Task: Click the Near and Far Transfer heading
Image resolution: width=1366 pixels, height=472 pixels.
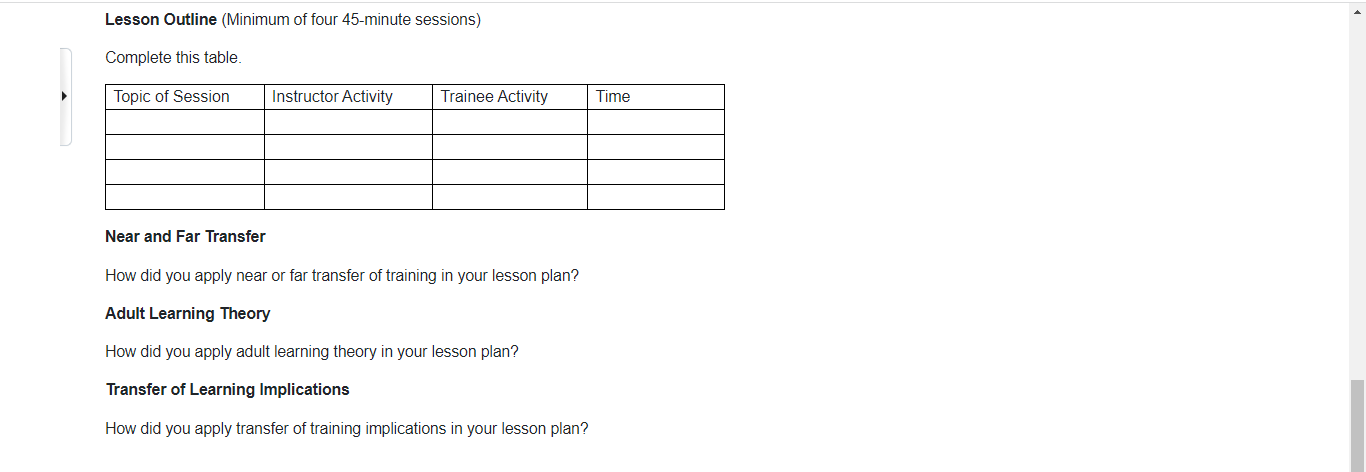Action: [185, 237]
